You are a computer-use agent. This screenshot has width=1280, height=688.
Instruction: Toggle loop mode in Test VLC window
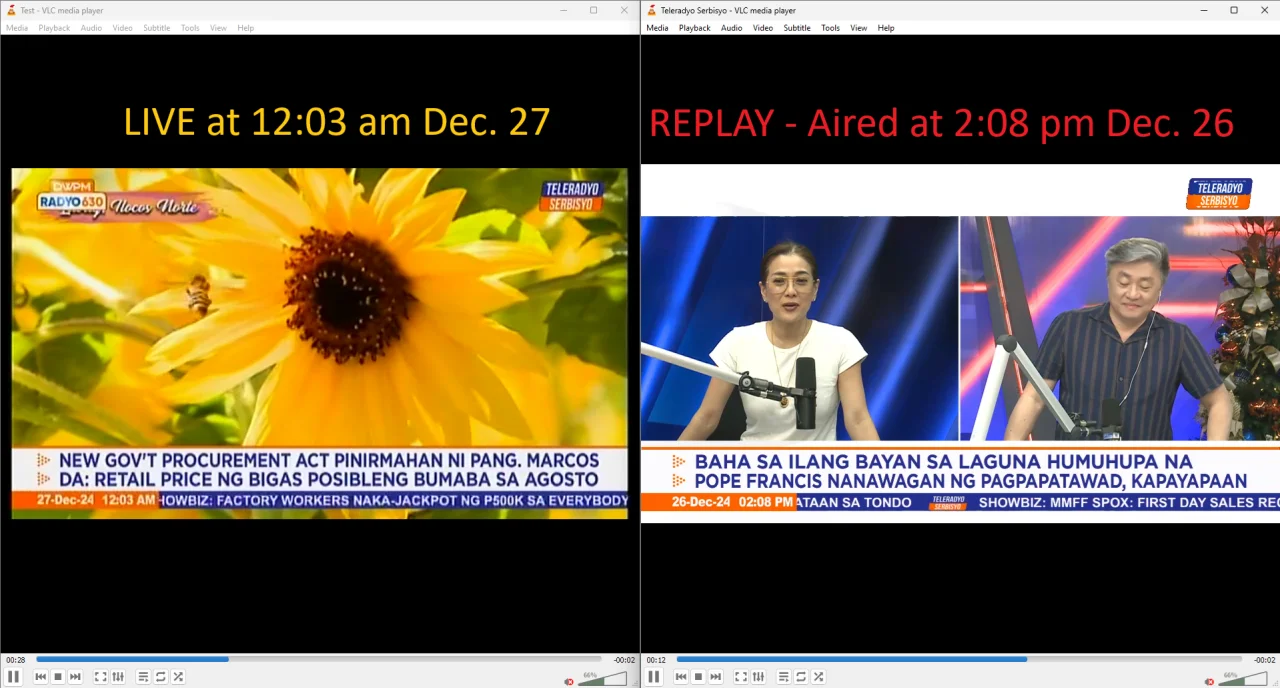[160, 677]
